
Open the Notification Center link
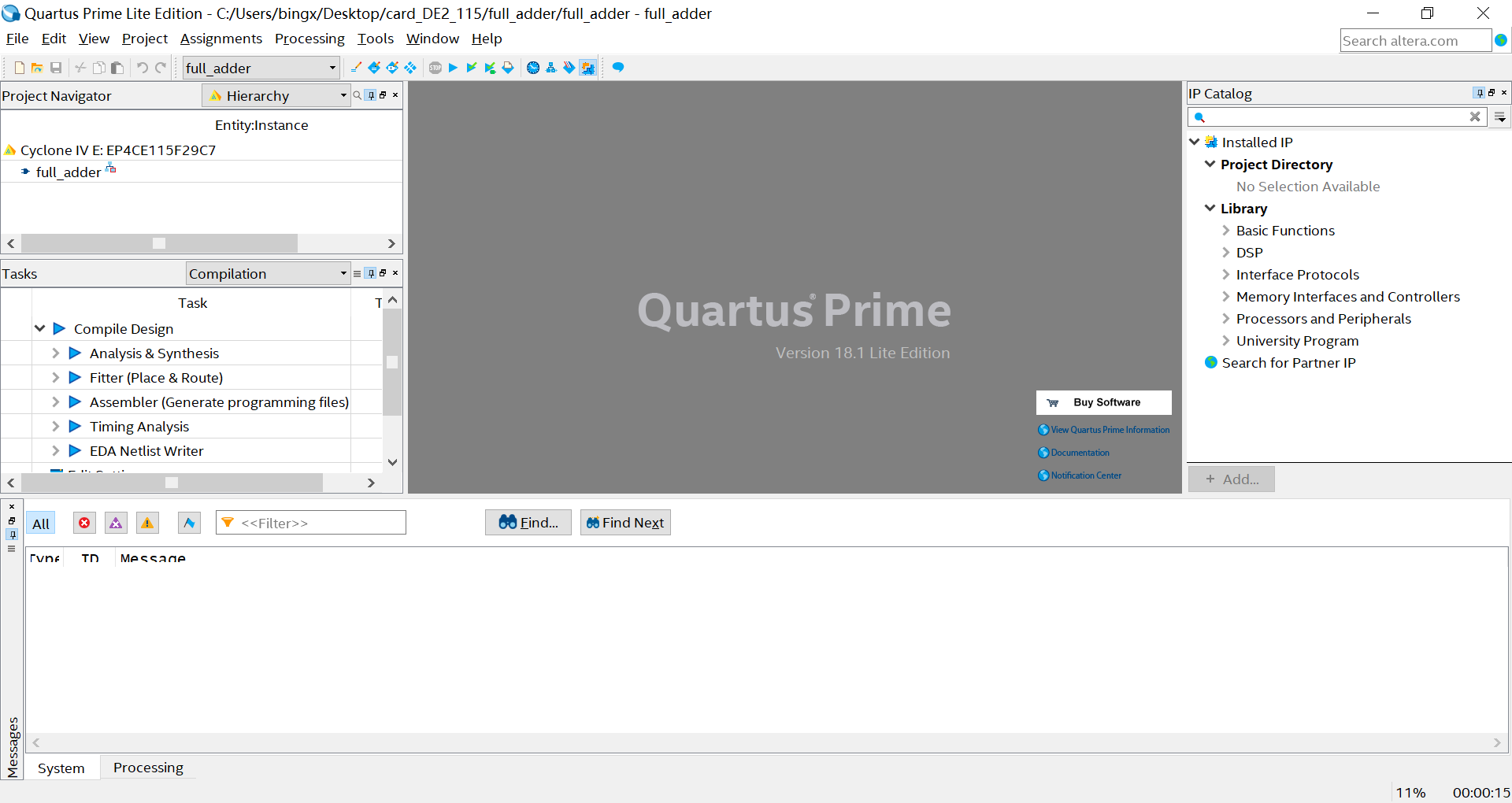1080,476
